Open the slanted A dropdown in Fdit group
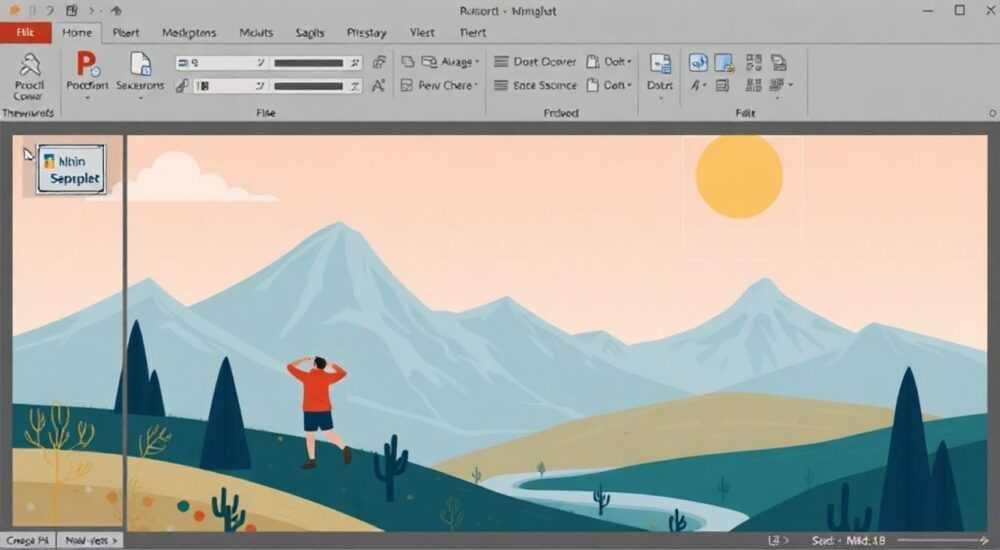Viewport: 1000px width, 550px height. click(x=699, y=85)
